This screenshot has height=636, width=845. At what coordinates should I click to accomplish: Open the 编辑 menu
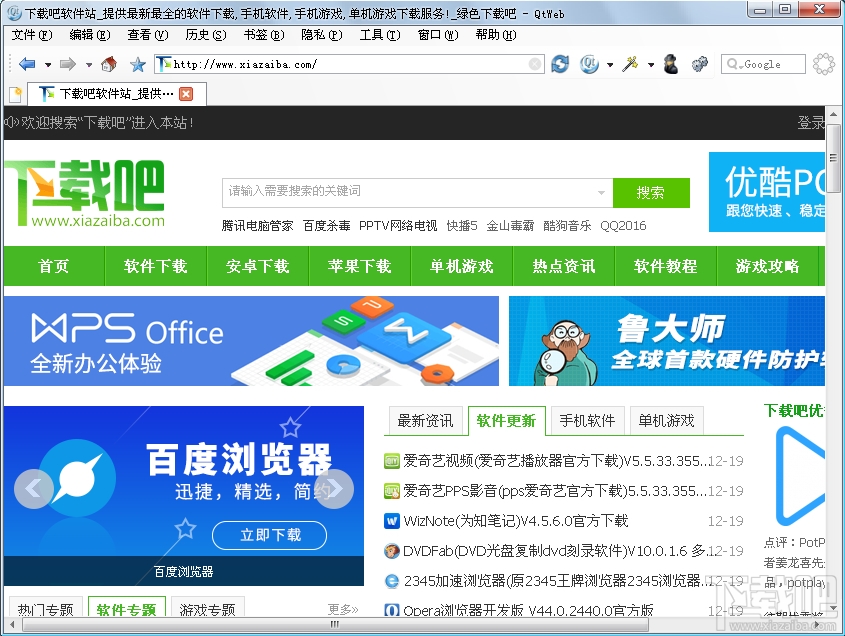(89, 35)
